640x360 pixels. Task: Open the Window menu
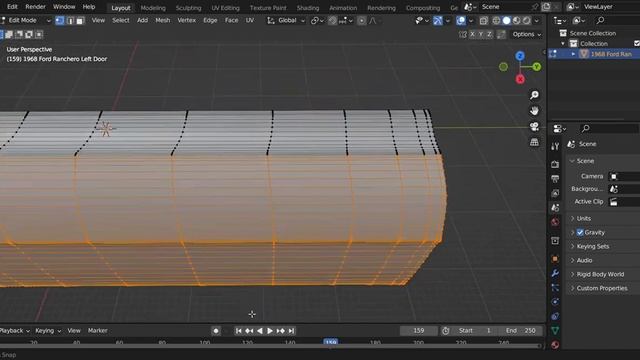click(x=64, y=7)
